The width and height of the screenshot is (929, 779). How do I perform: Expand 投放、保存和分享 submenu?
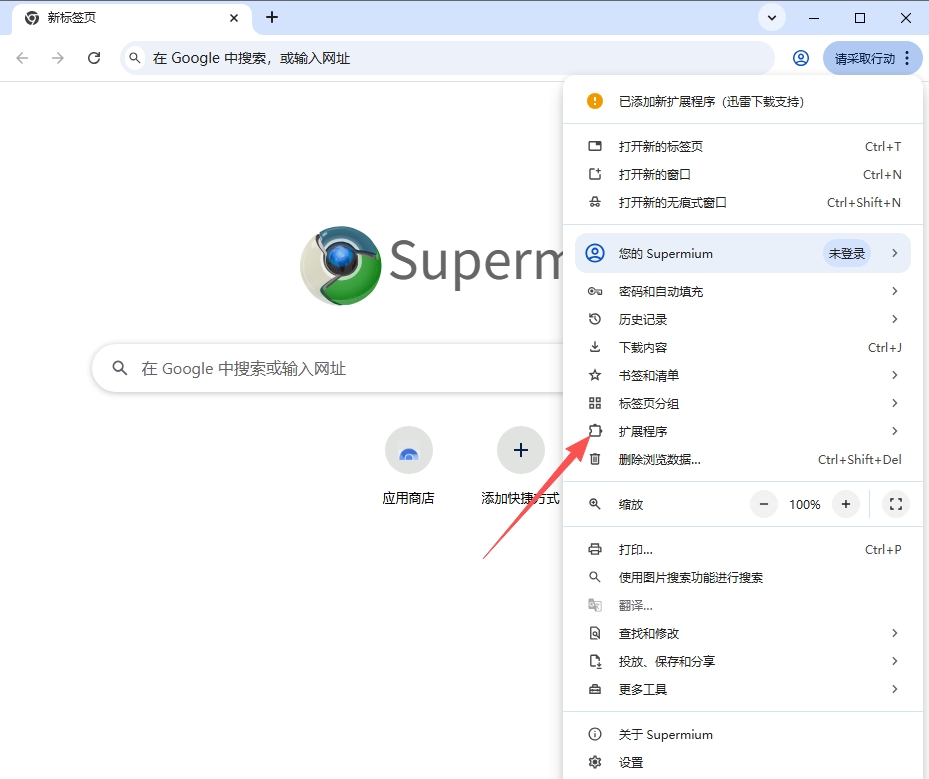[x=742, y=661]
